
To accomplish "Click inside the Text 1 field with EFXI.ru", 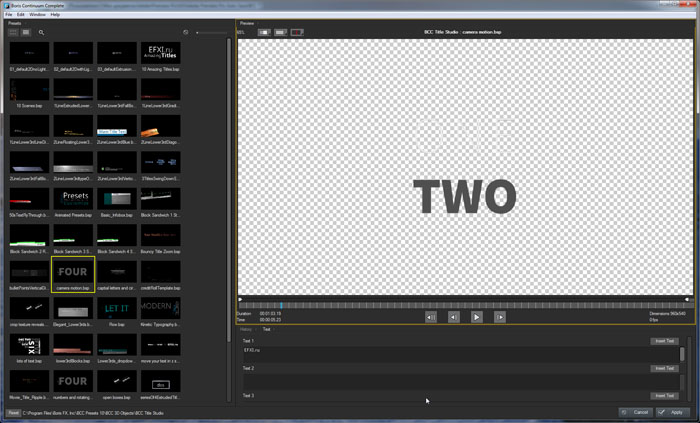I will [x=460, y=354].
